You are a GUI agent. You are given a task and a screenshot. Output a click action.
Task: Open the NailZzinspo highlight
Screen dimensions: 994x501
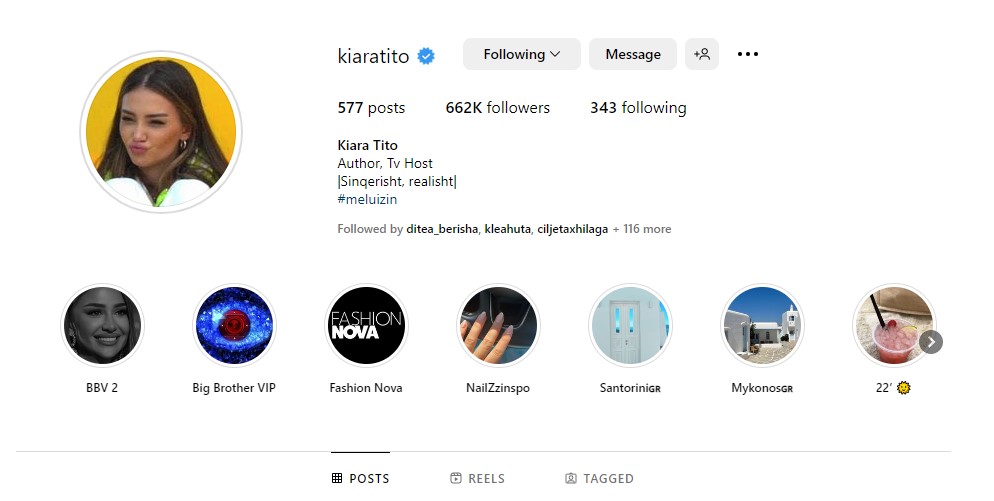(498, 325)
